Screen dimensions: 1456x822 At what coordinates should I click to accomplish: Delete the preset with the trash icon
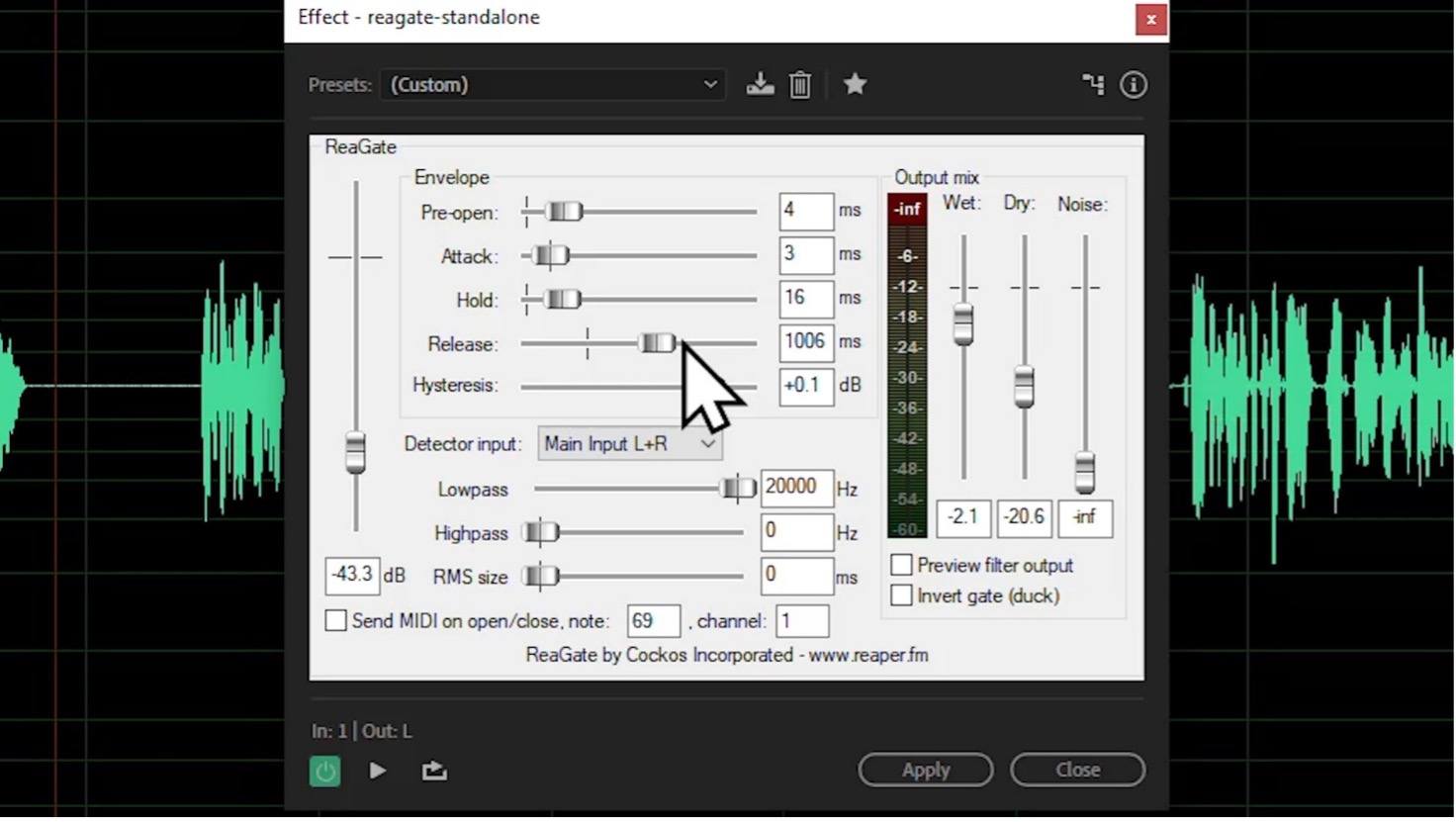click(800, 85)
